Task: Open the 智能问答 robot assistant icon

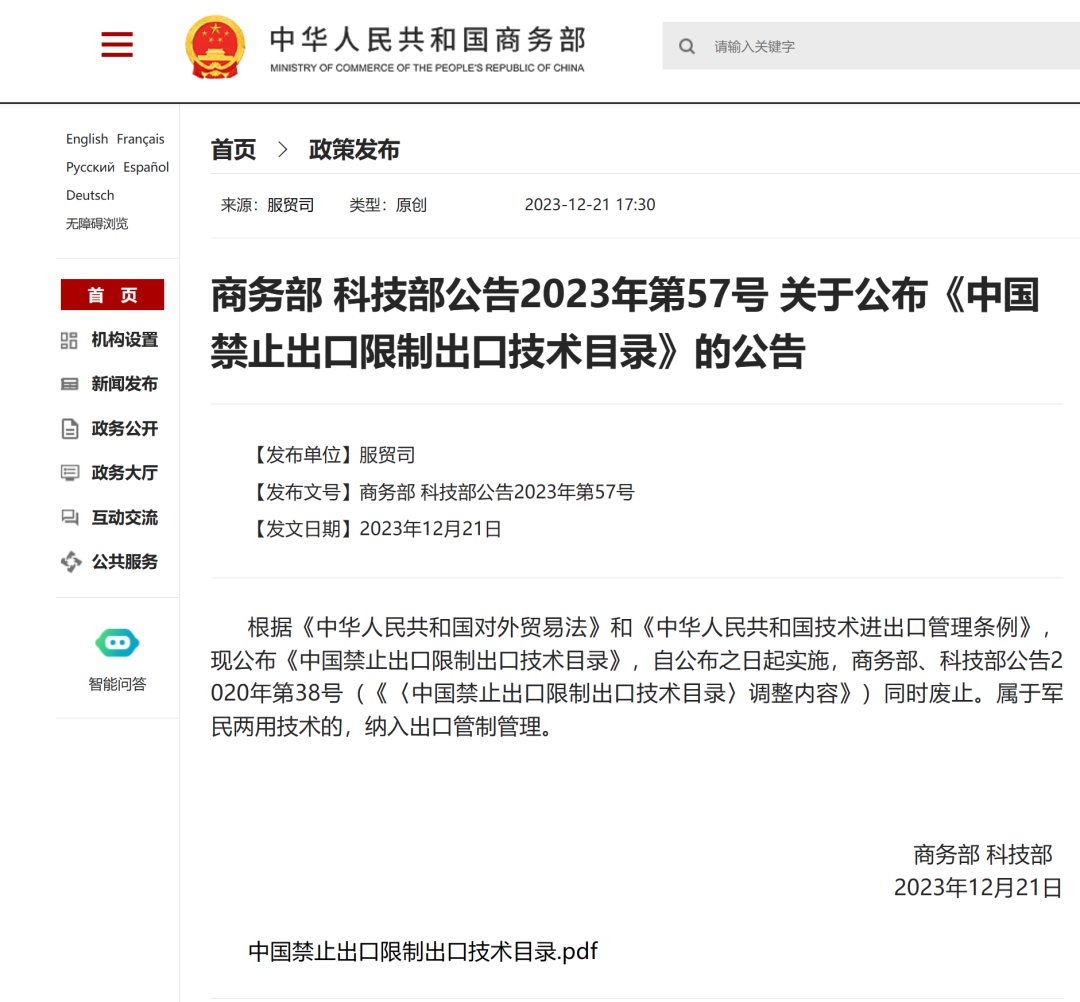Action: (x=117, y=643)
